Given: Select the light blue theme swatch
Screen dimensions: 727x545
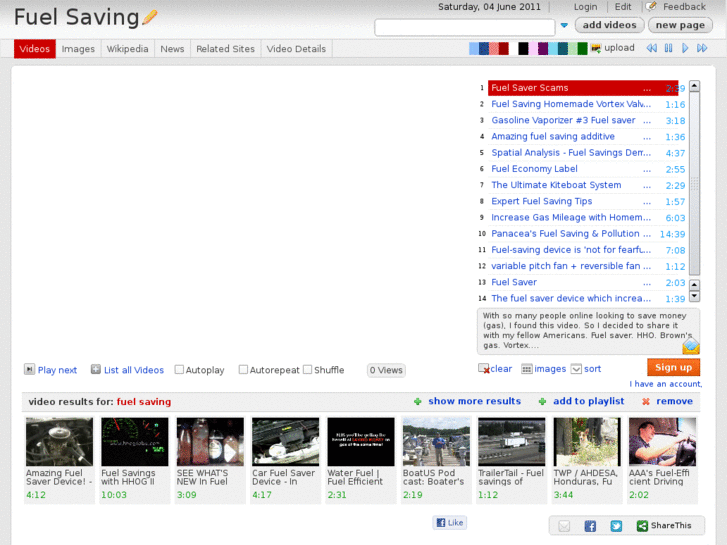Looking at the screenshot, I should tap(474, 48).
